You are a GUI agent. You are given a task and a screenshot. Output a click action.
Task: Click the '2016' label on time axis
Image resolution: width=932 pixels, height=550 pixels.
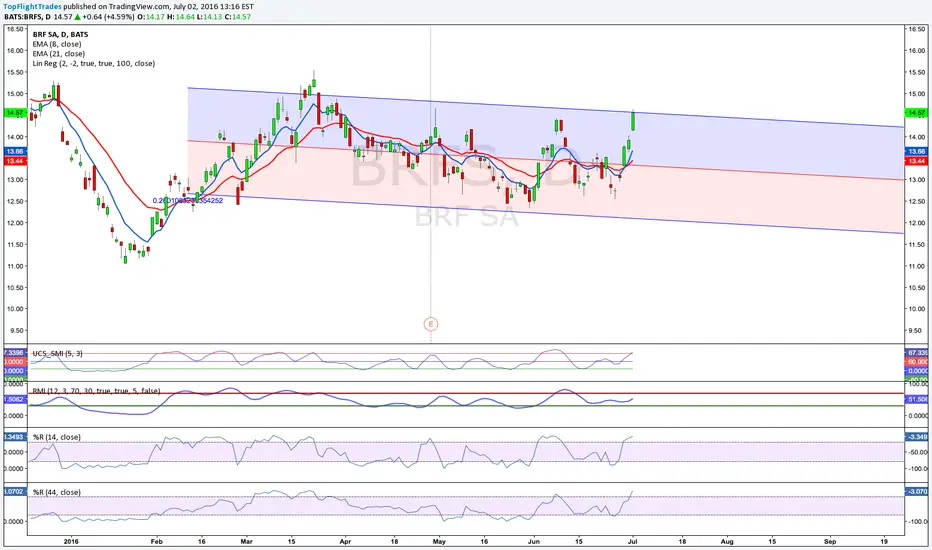point(71,542)
